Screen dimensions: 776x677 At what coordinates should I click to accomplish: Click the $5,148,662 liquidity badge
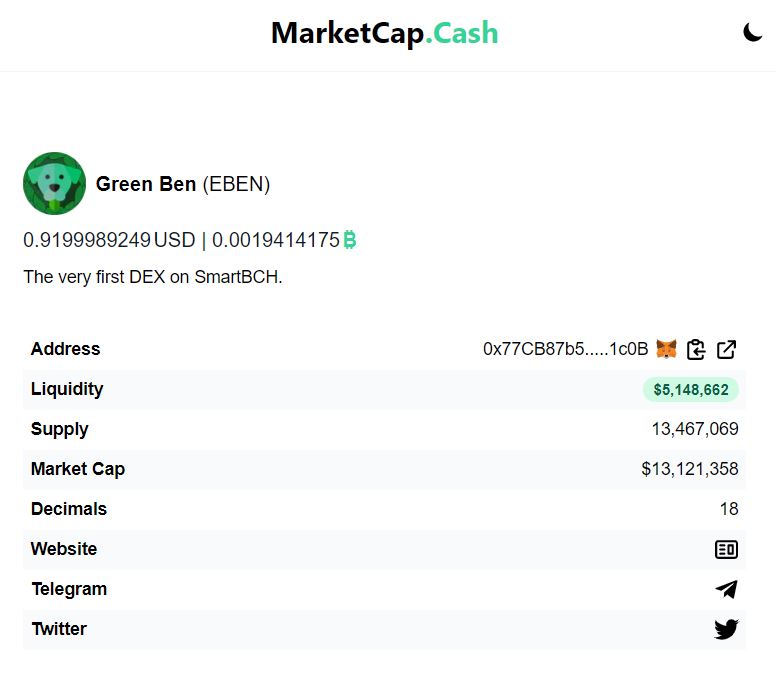pos(690,389)
